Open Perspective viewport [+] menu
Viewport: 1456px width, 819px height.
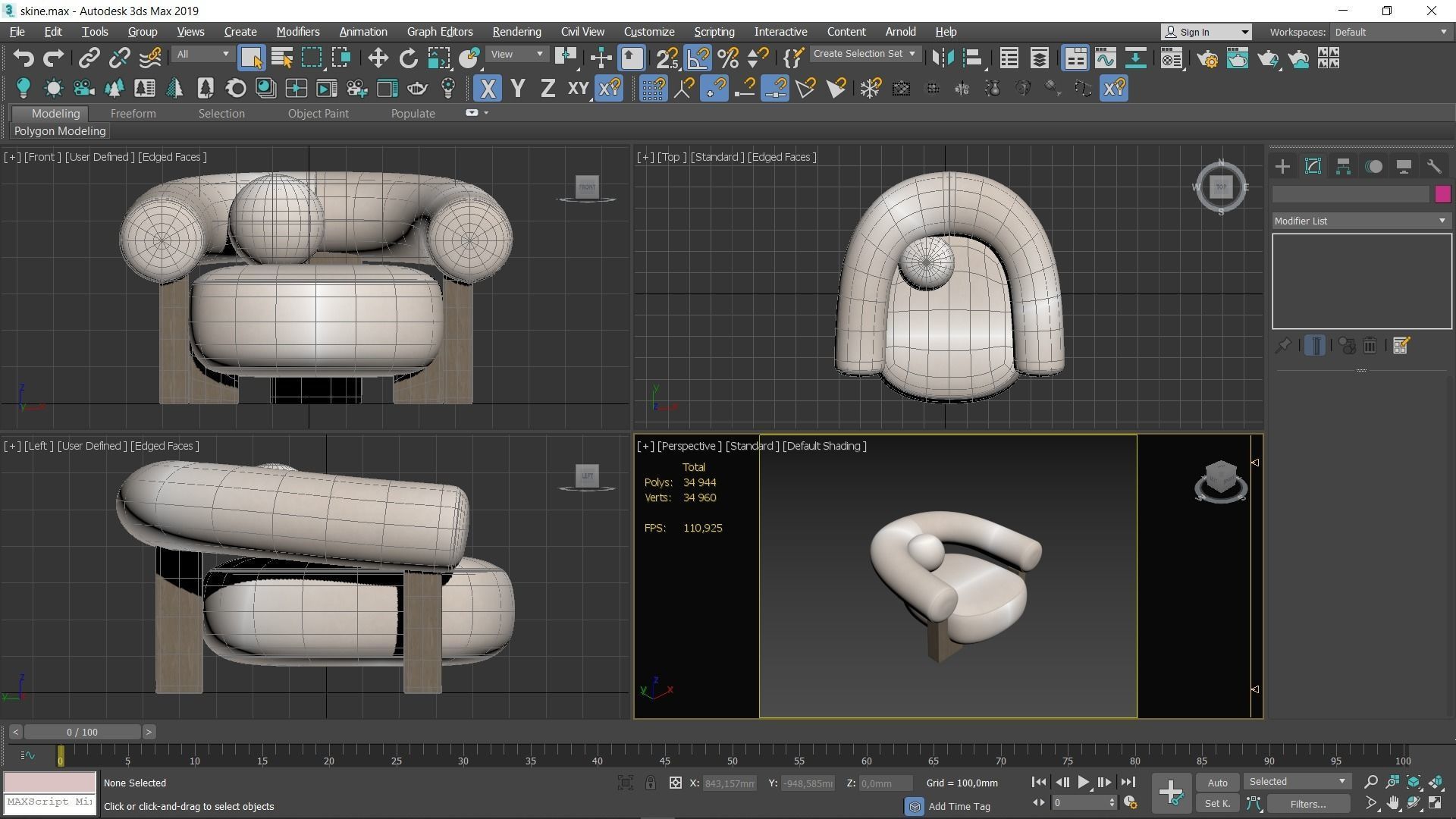tap(645, 446)
